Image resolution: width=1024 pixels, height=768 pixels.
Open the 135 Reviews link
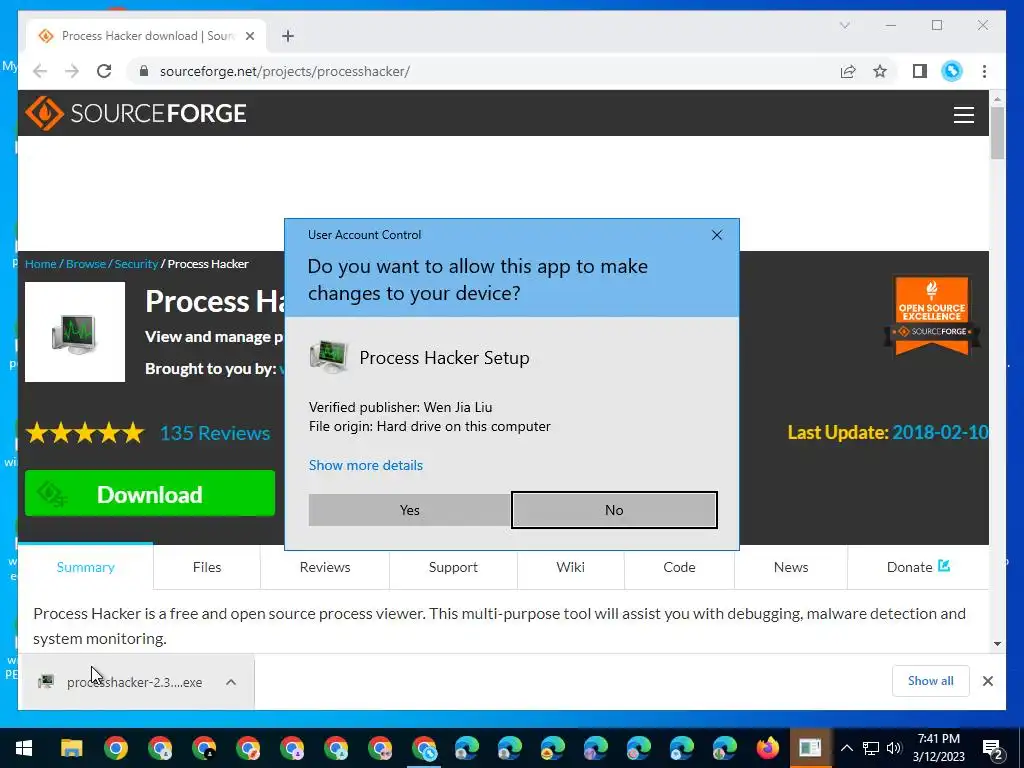(x=215, y=433)
